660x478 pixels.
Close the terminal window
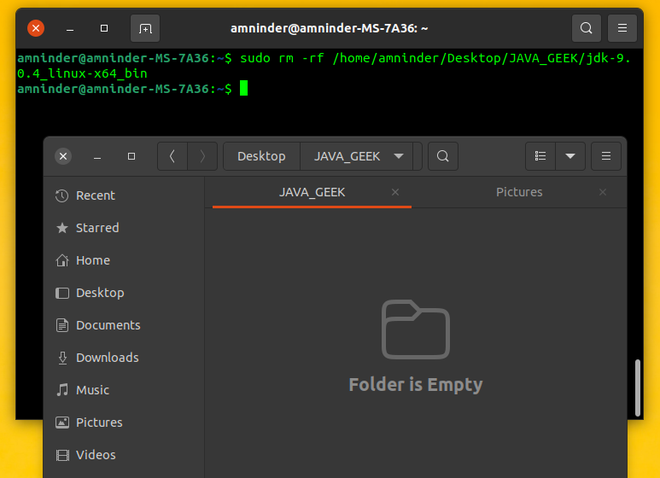36,28
